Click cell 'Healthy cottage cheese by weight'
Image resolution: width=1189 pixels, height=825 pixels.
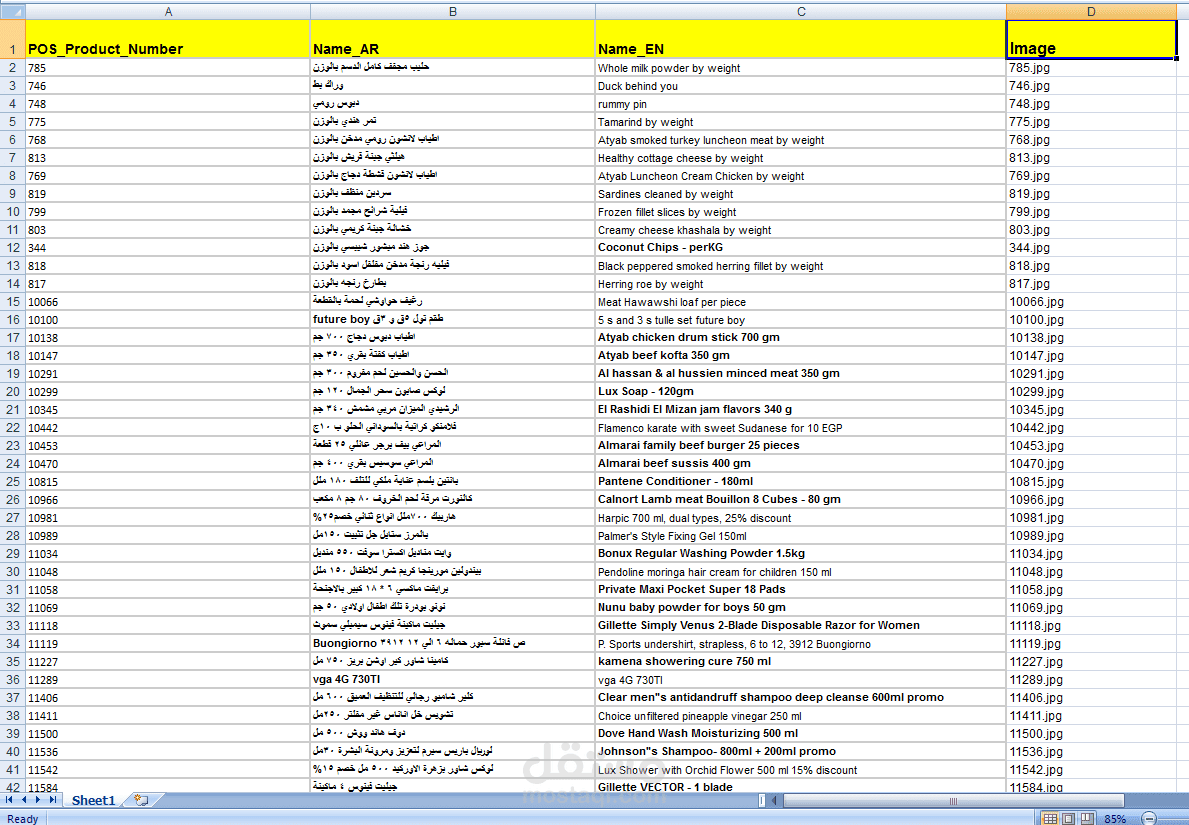click(x=801, y=158)
